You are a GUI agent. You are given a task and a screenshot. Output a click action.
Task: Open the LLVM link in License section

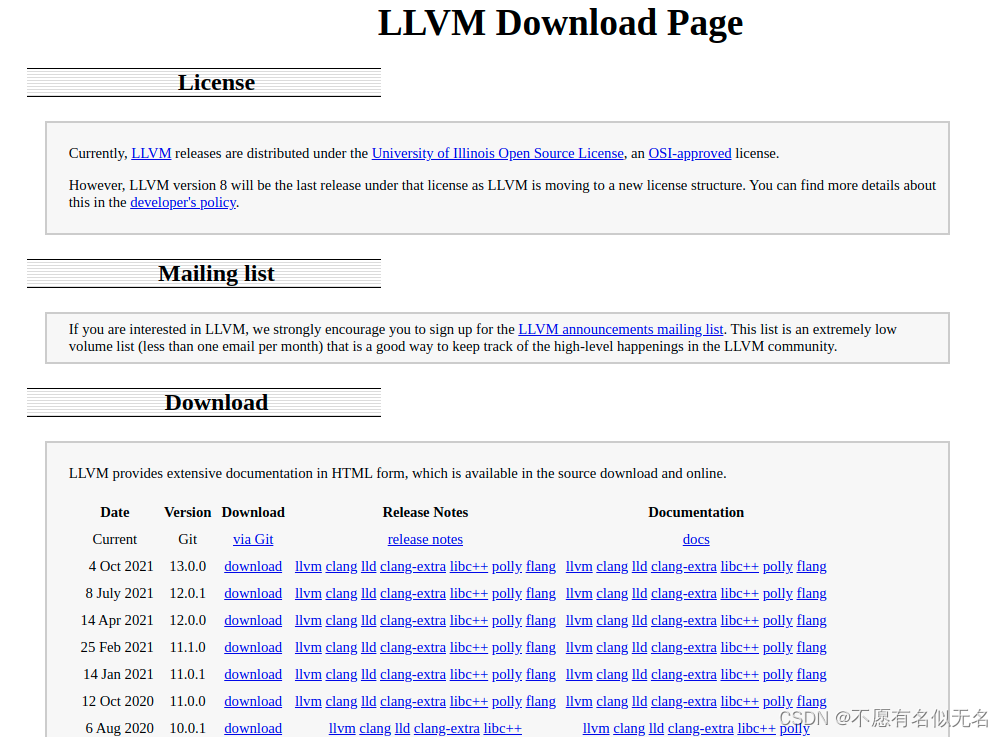(x=151, y=154)
